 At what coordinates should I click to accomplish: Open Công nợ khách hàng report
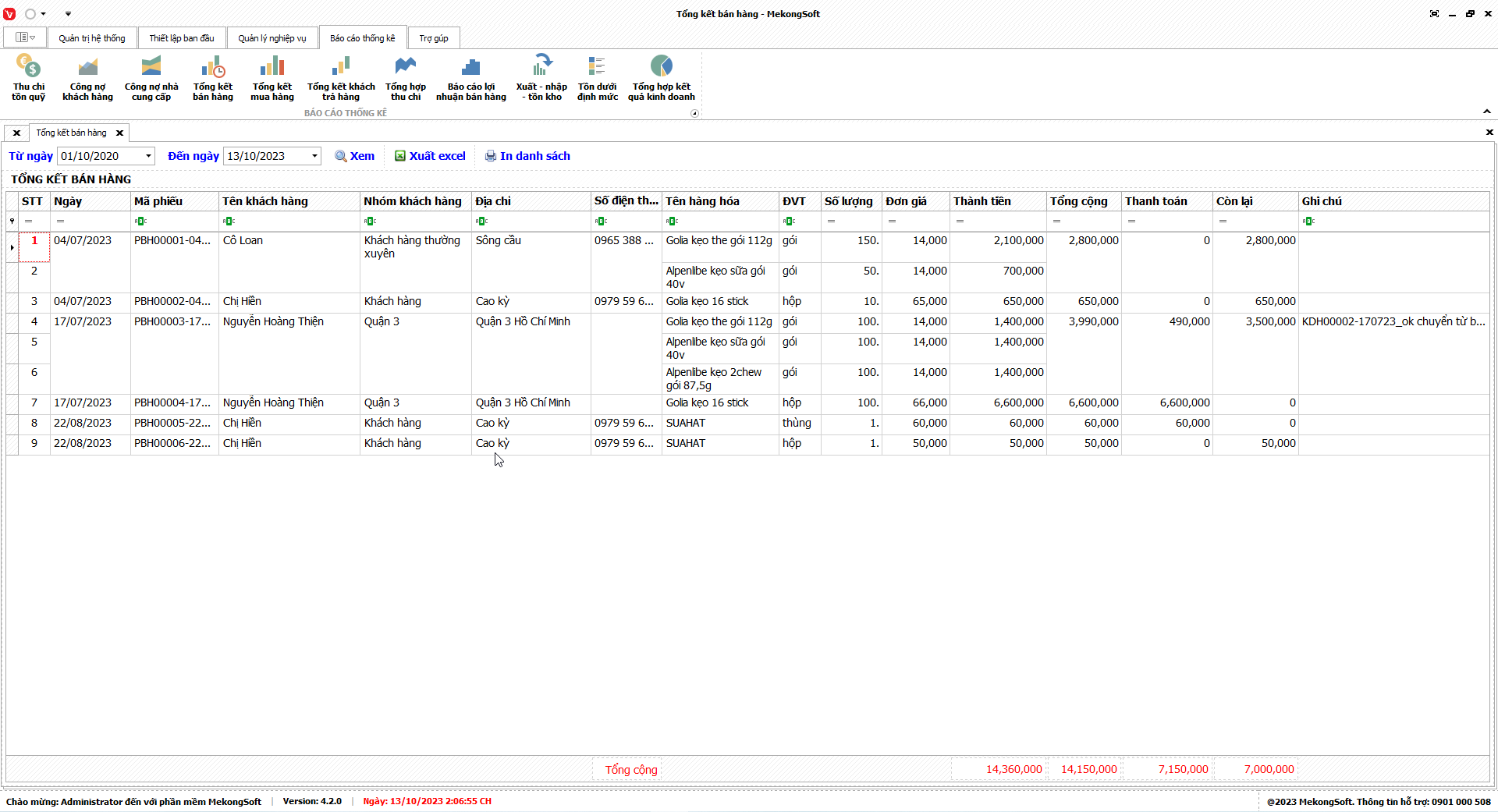click(87, 77)
